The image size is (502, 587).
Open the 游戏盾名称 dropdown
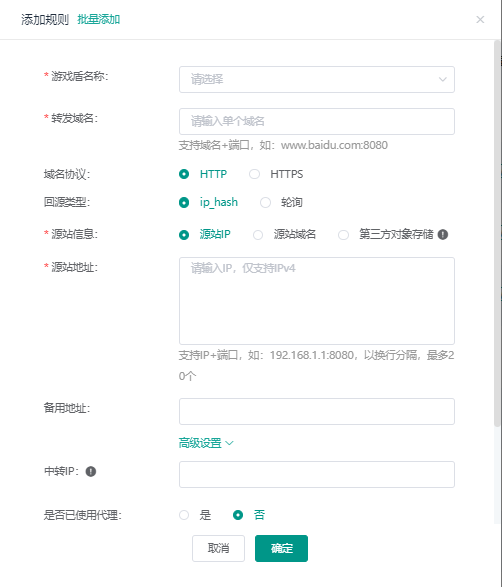[x=317, y=79]
